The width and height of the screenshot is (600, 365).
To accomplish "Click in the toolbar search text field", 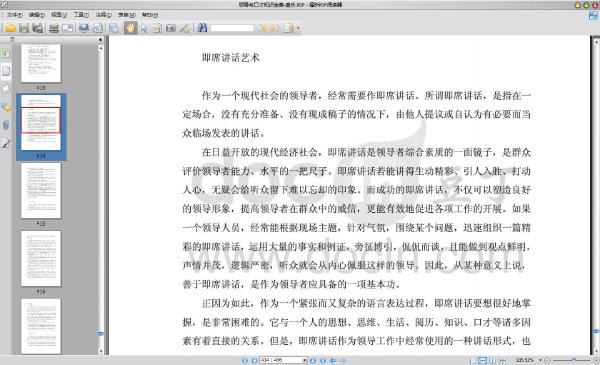I will pos(232,28).
